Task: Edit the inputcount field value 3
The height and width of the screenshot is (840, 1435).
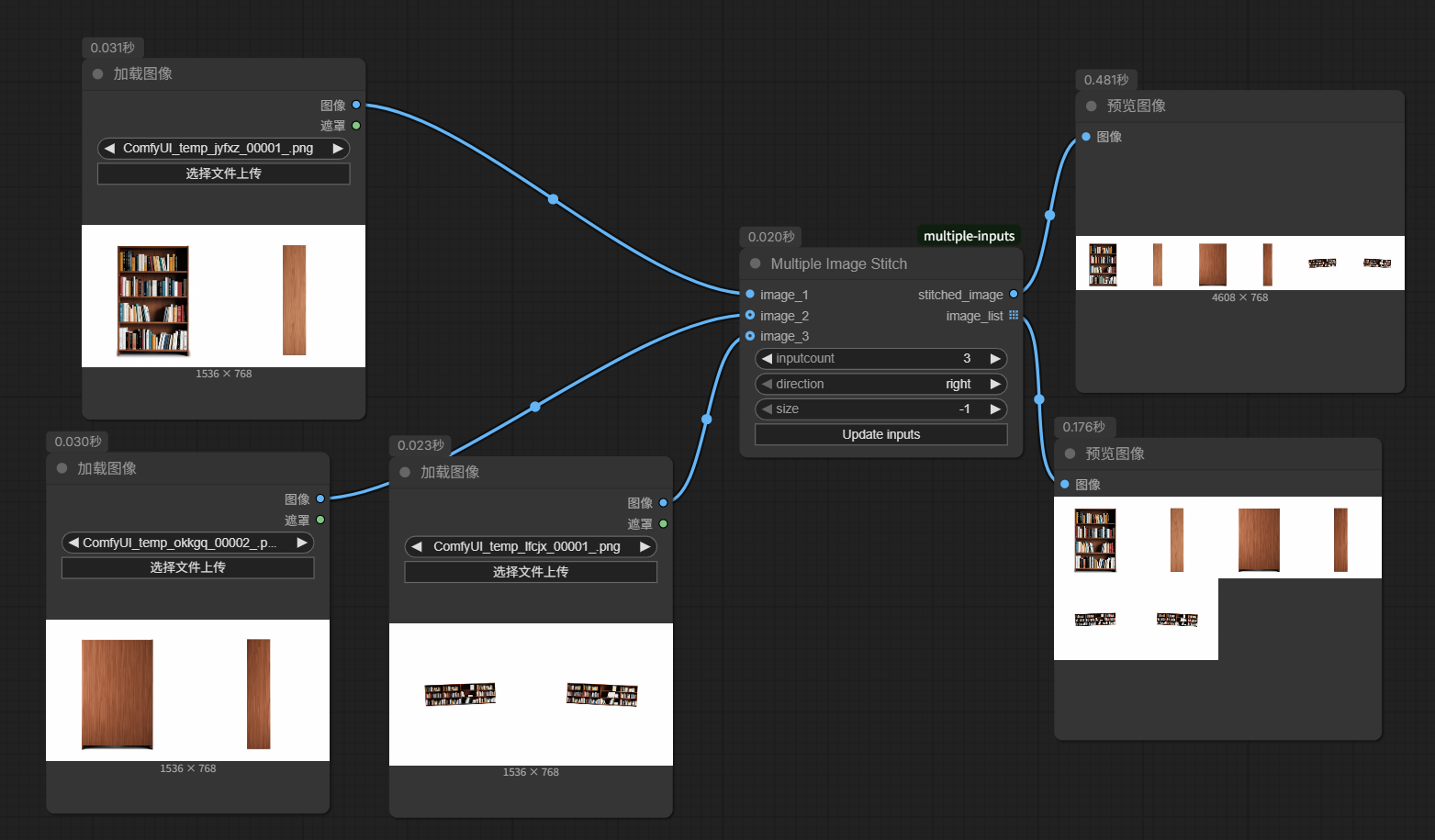Action: [x=880, y=358]
